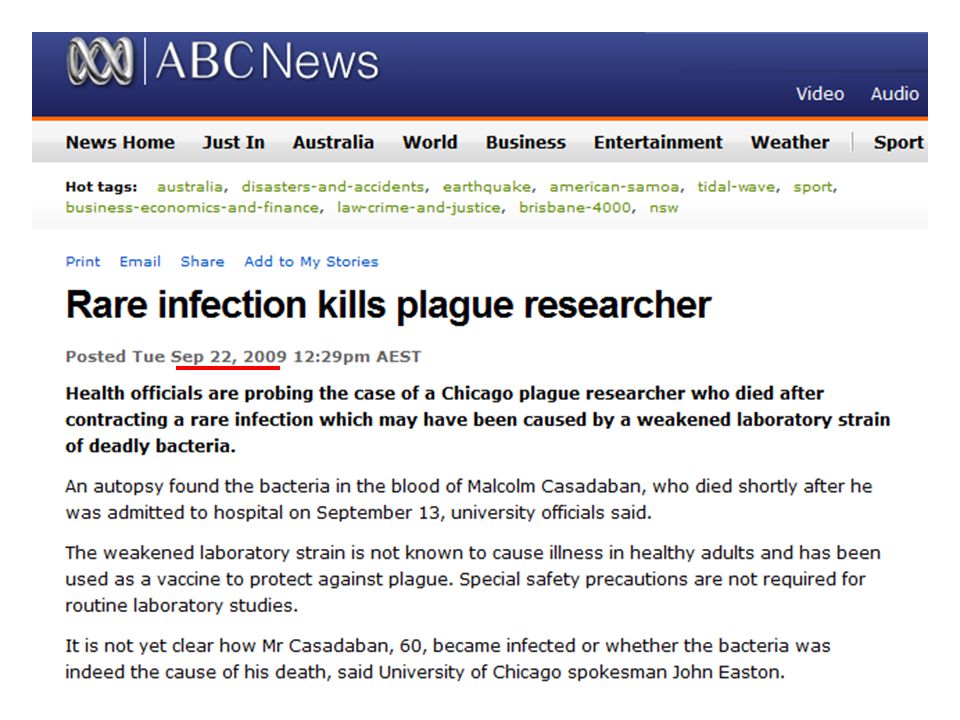The height and width of the screenshot is (720, 960).
Task: Open the ABC News wordmark
Action: [x=268, y=61]
